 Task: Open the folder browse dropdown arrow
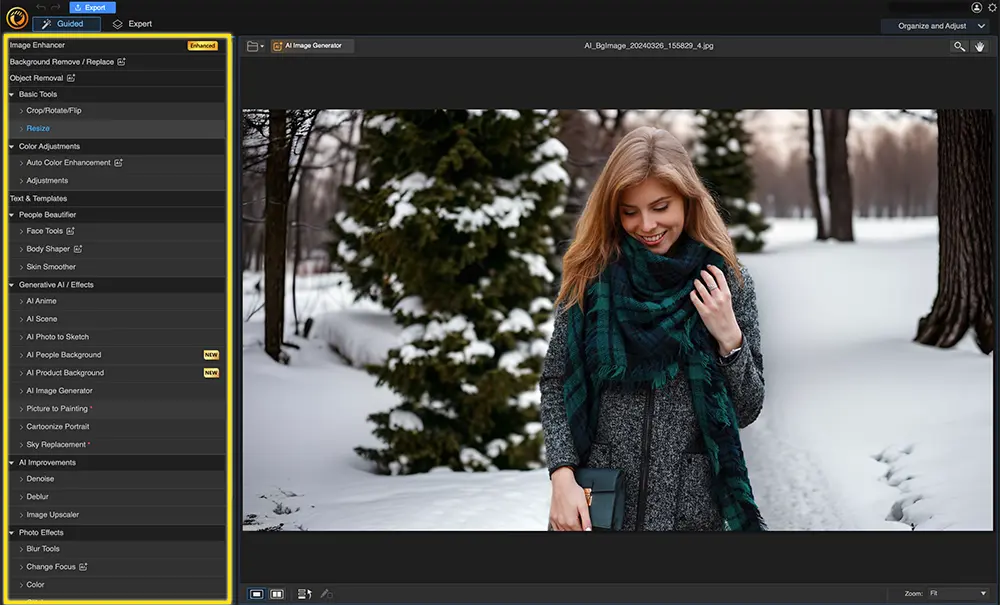262,46
